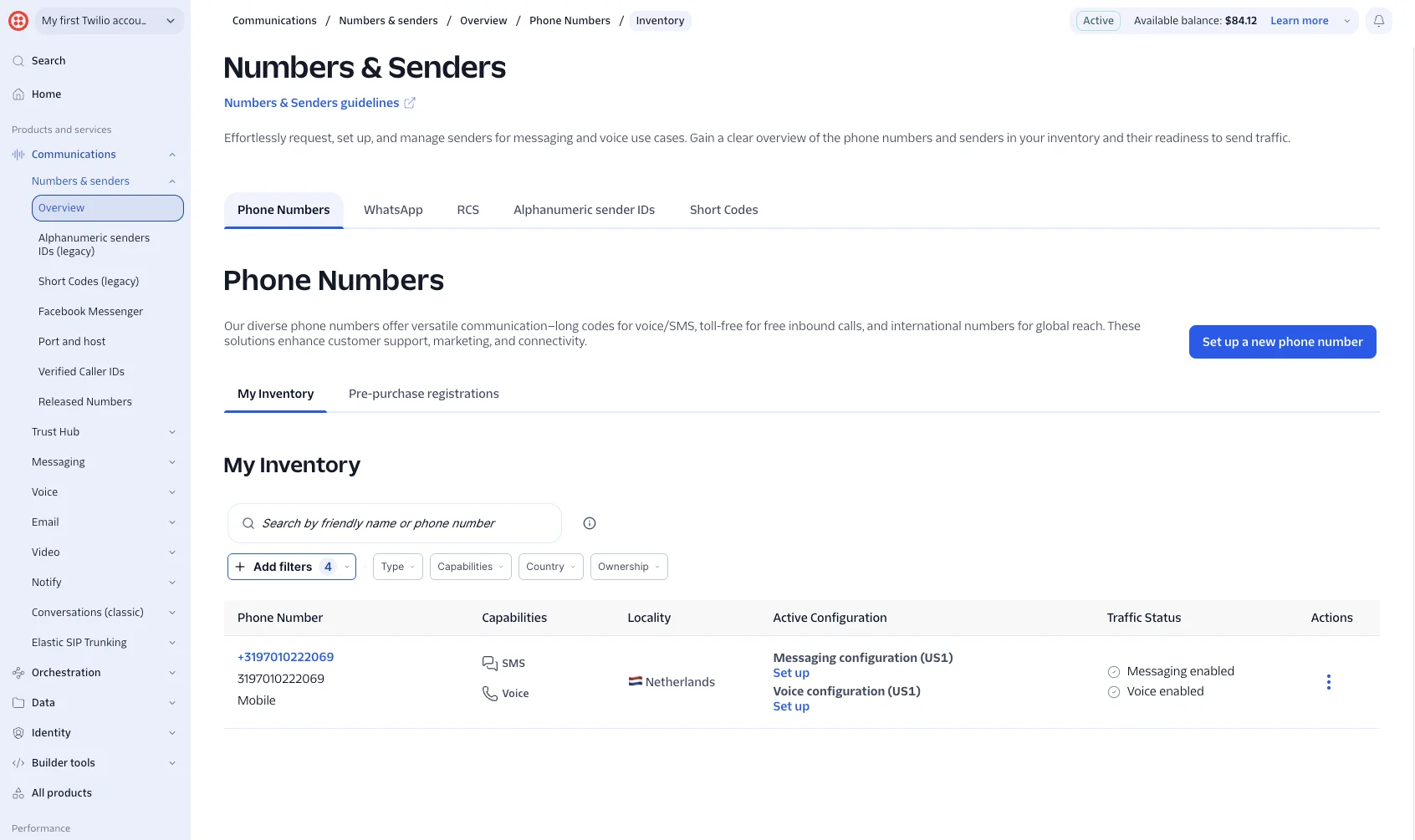Switch to the WhatsApp tab

[393, 210]
